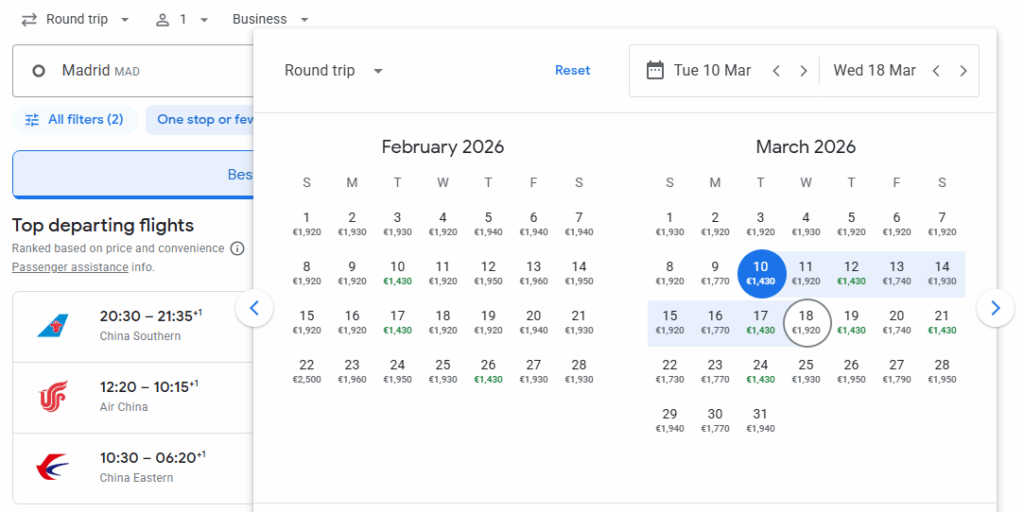This screenshot has height=512, width=1024.
Task: Go to next departure date arrow
Action: pos(804,71)
